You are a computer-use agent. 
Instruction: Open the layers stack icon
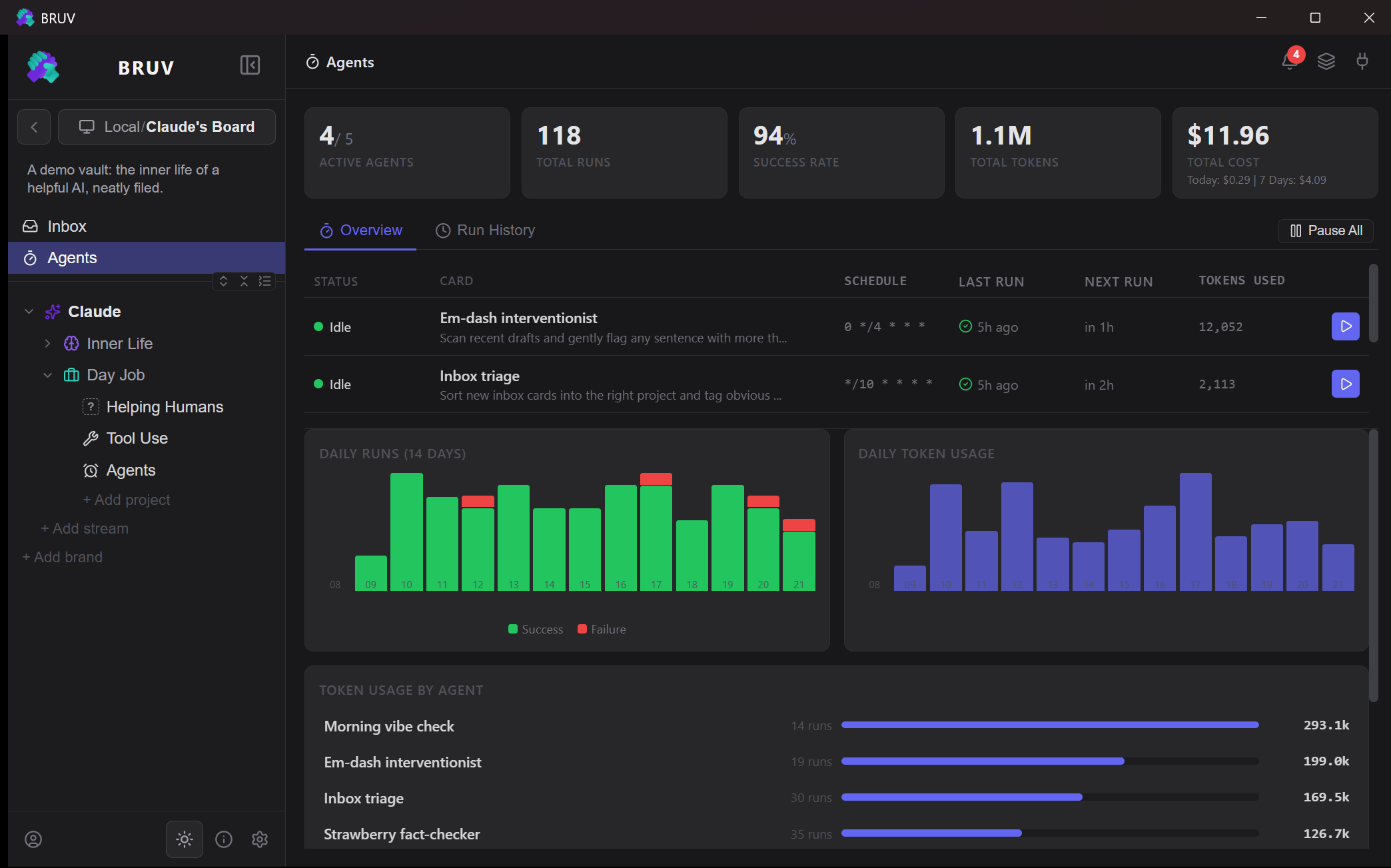click(1326, 62)
